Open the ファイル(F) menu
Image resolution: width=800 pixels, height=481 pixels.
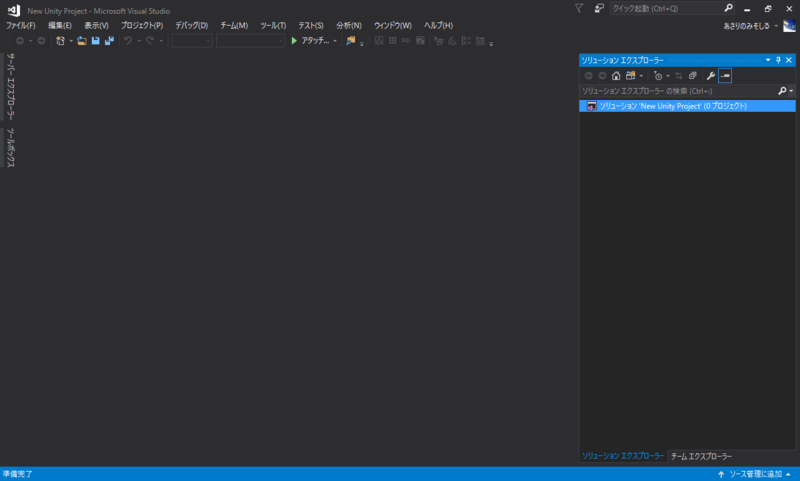click(x=20, y=26)
